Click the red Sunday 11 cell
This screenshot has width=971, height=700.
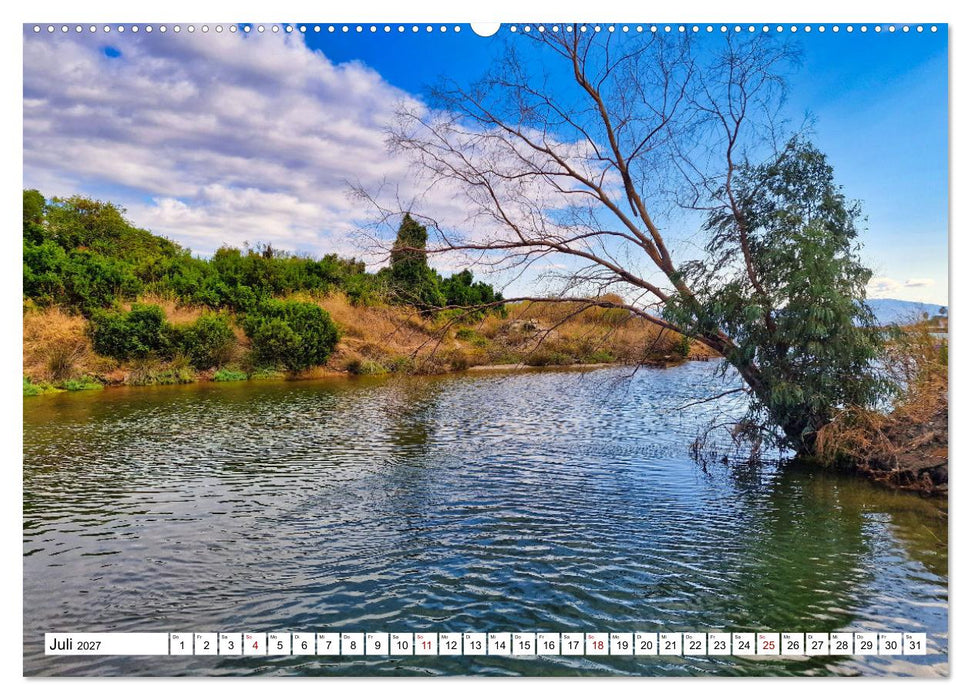pyautogui.click(x=426, y=644)
